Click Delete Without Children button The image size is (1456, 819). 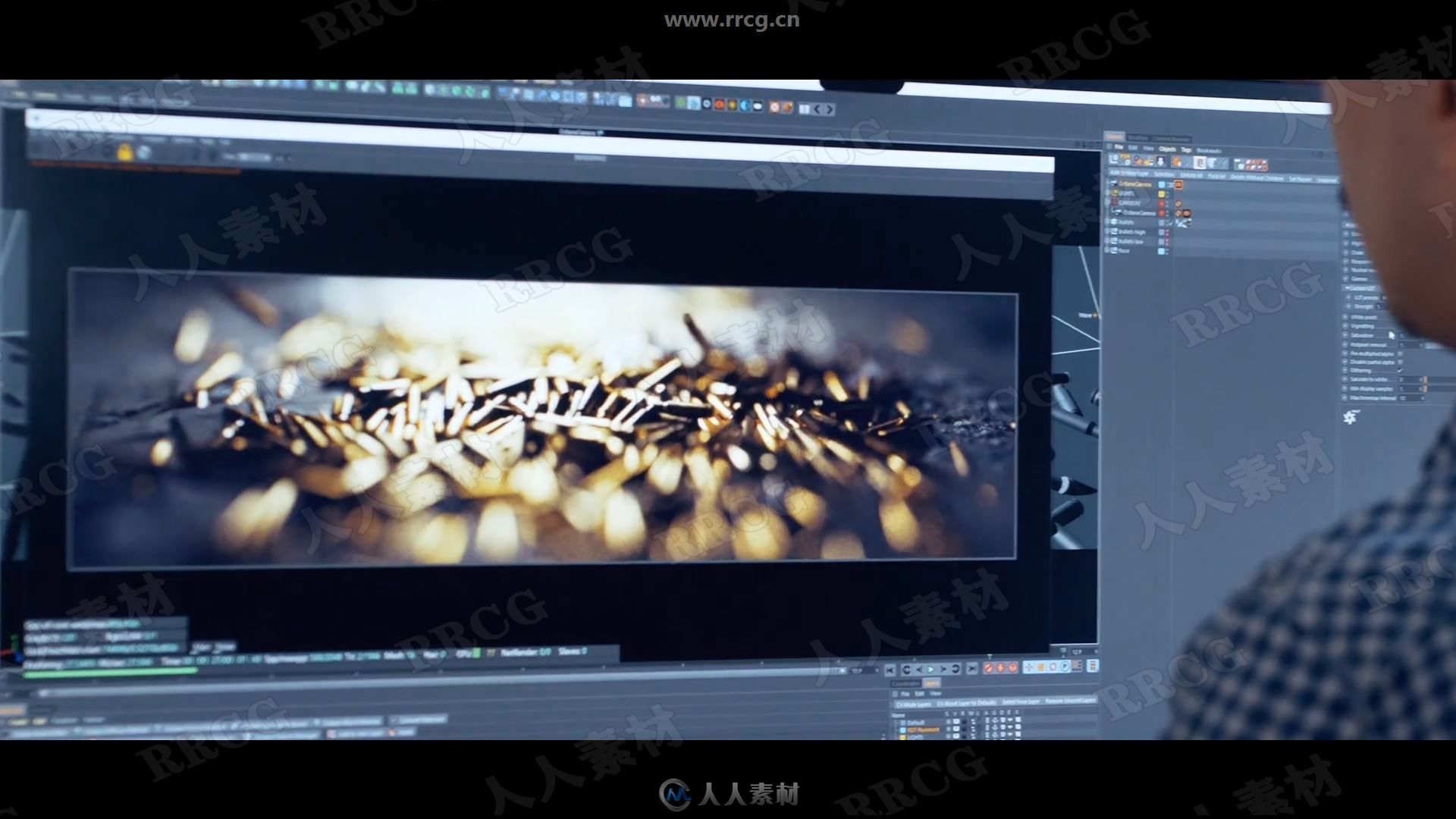click(x=1257, y=178)
